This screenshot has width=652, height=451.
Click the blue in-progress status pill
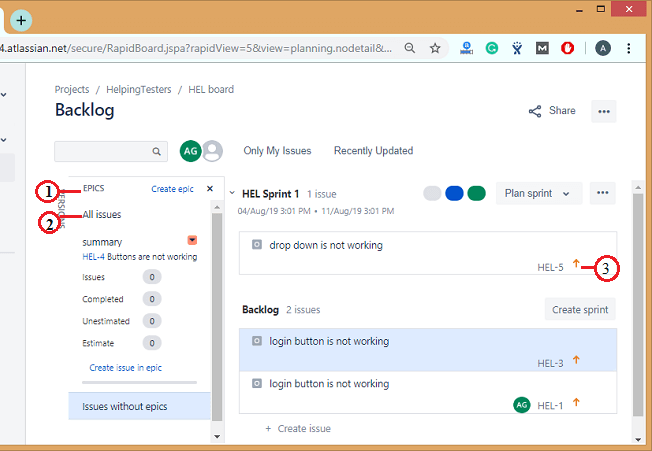click(454, 193)
